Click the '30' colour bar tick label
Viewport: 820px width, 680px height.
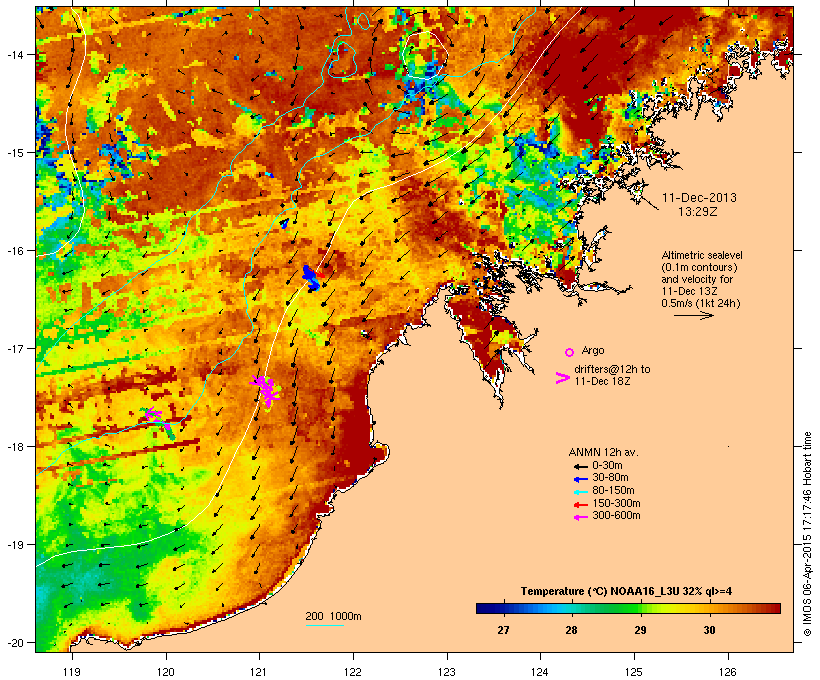point(709,630)
